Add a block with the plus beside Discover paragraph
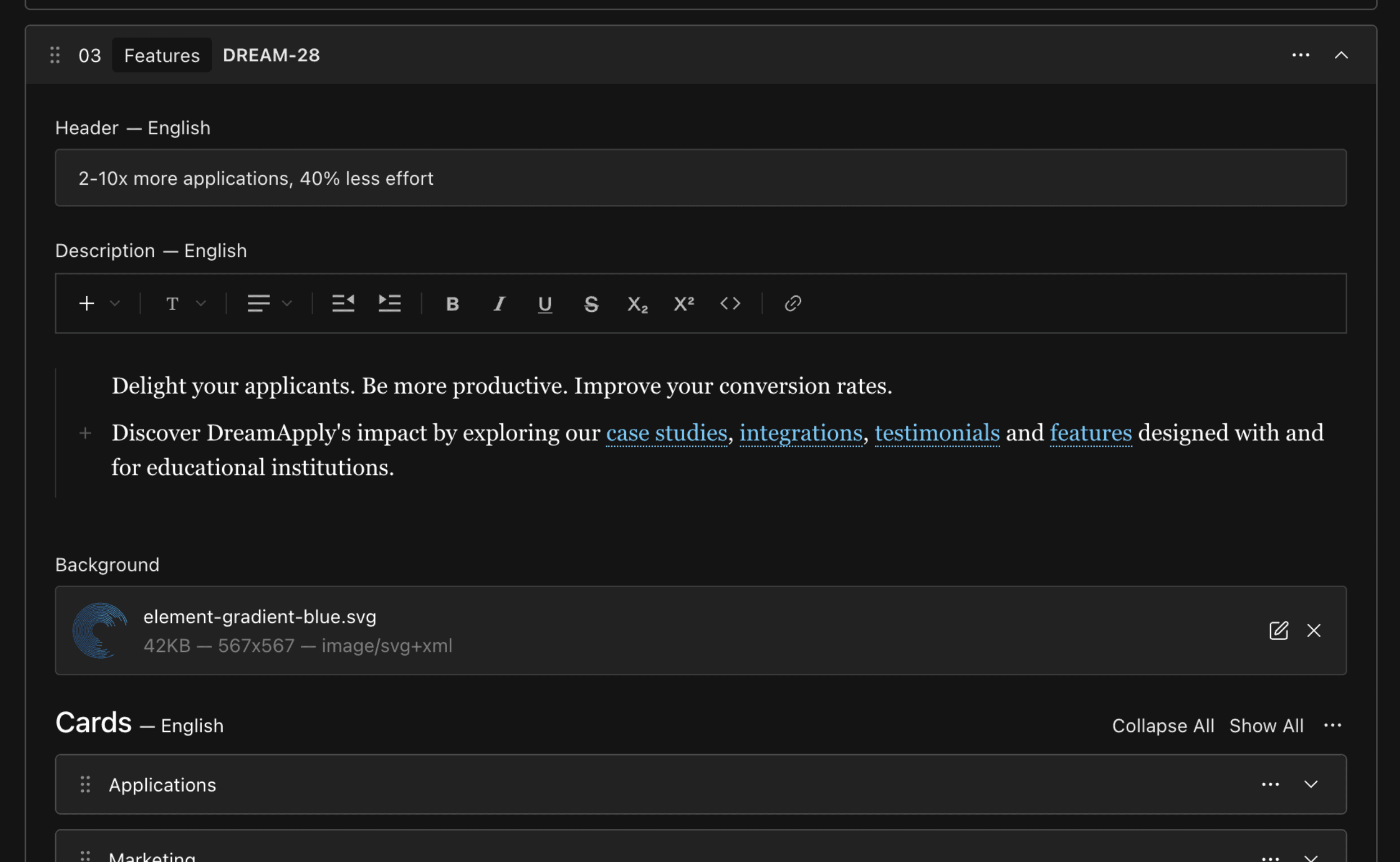Screen dimensions: 1400x862 85,433
